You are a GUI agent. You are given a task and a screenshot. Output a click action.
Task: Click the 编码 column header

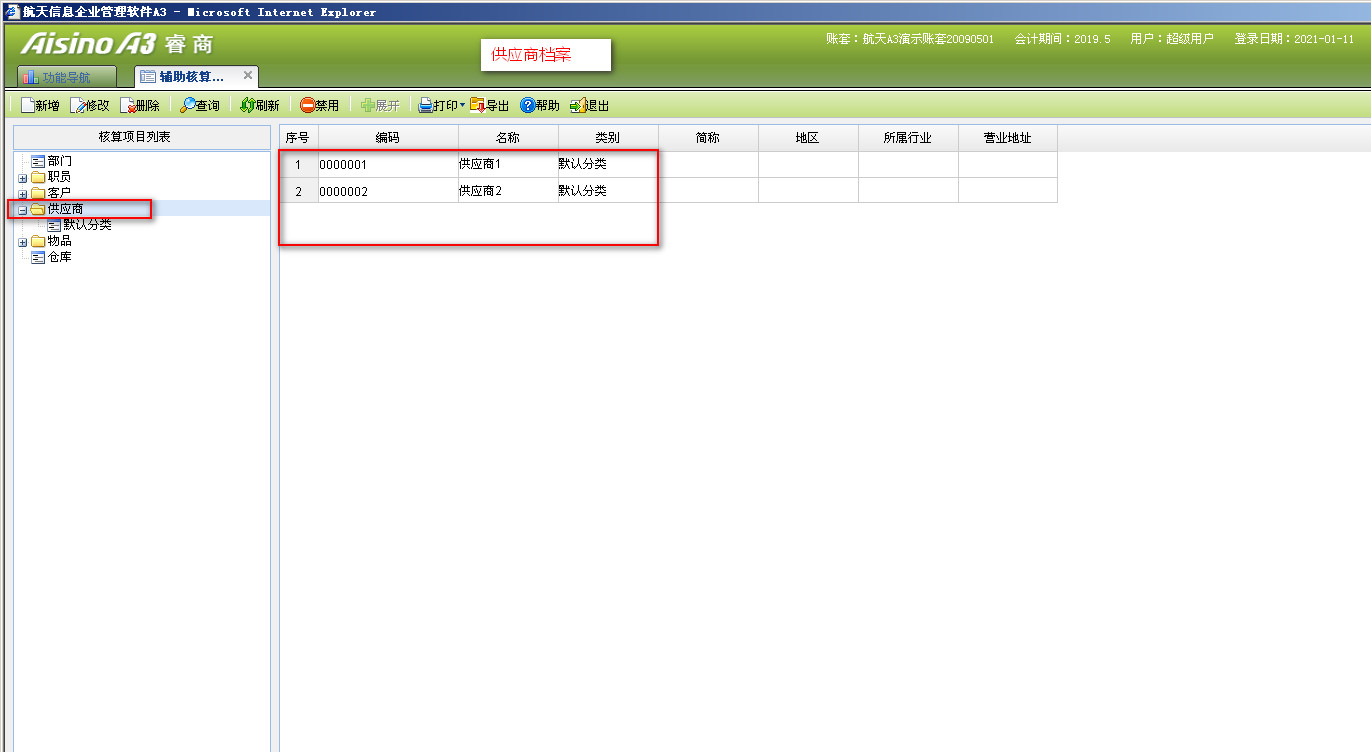coord(388,138)
